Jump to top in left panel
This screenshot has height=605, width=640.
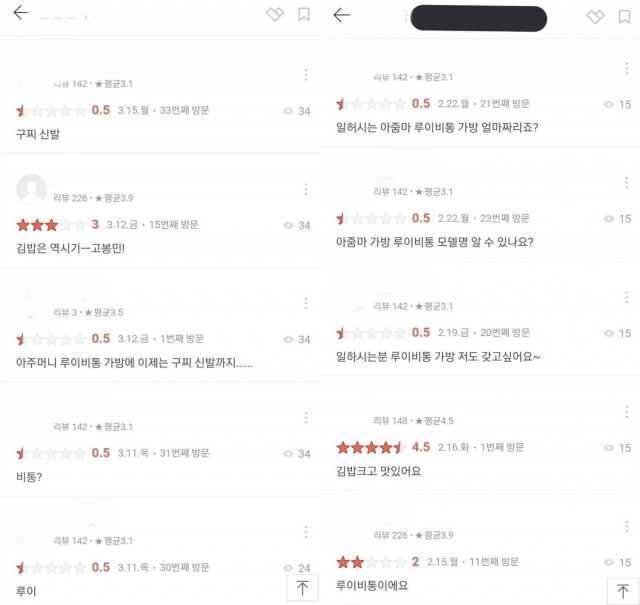[302, 588]
